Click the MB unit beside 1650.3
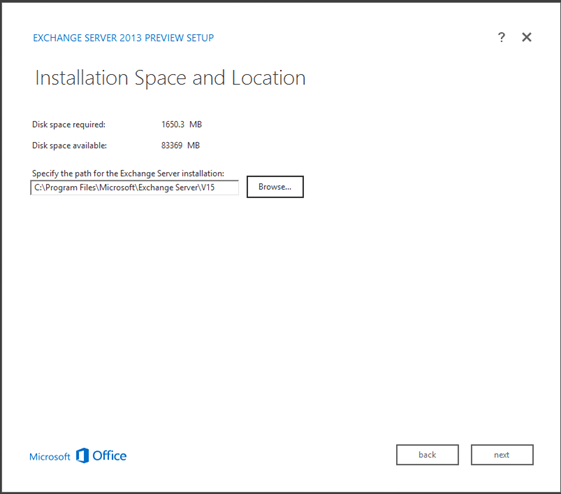The width and height of the screenshot is (561, 494). (x=196, y=124)
